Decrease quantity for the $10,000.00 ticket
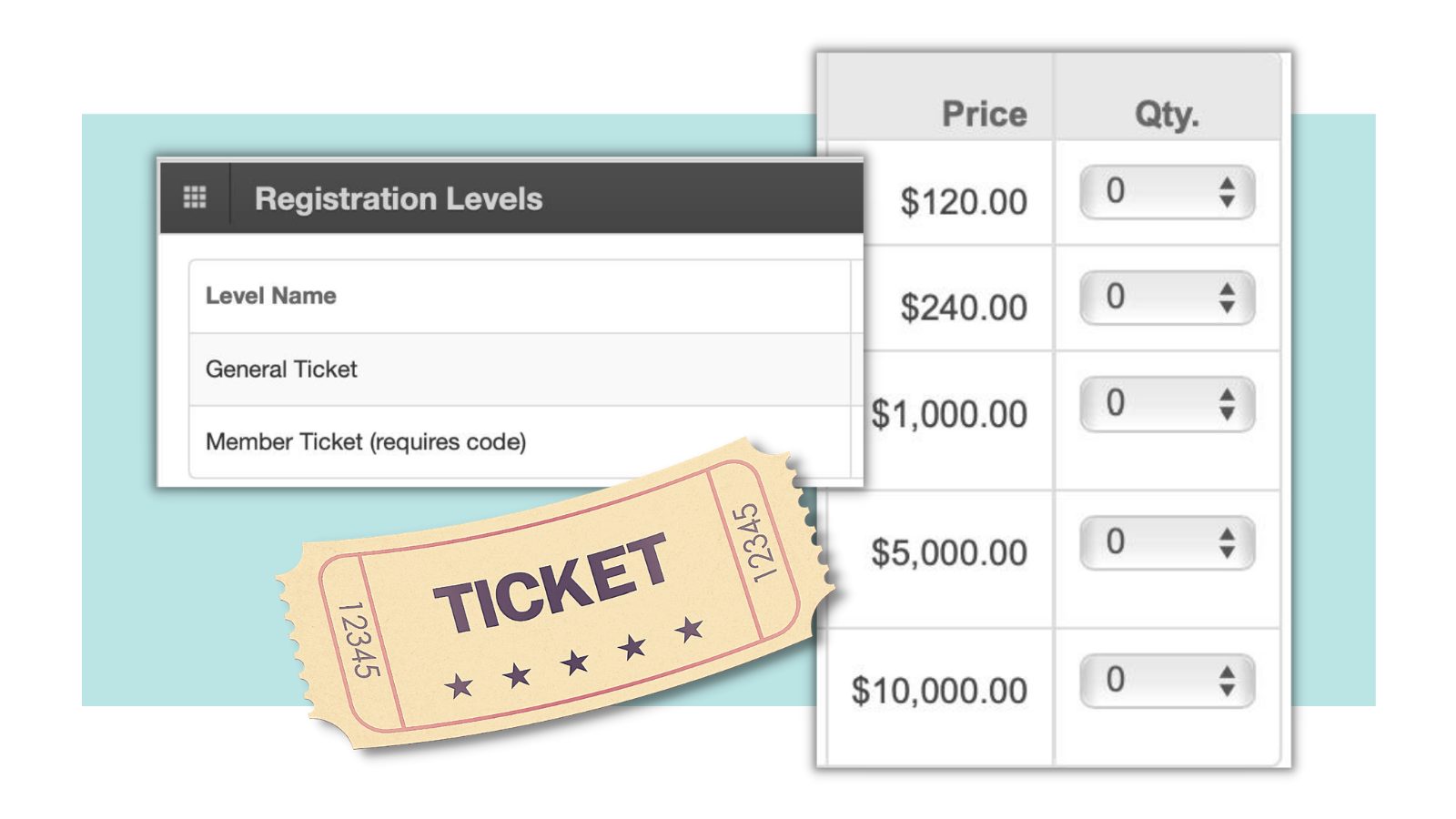1456x819 pixels. [1226, 692]
